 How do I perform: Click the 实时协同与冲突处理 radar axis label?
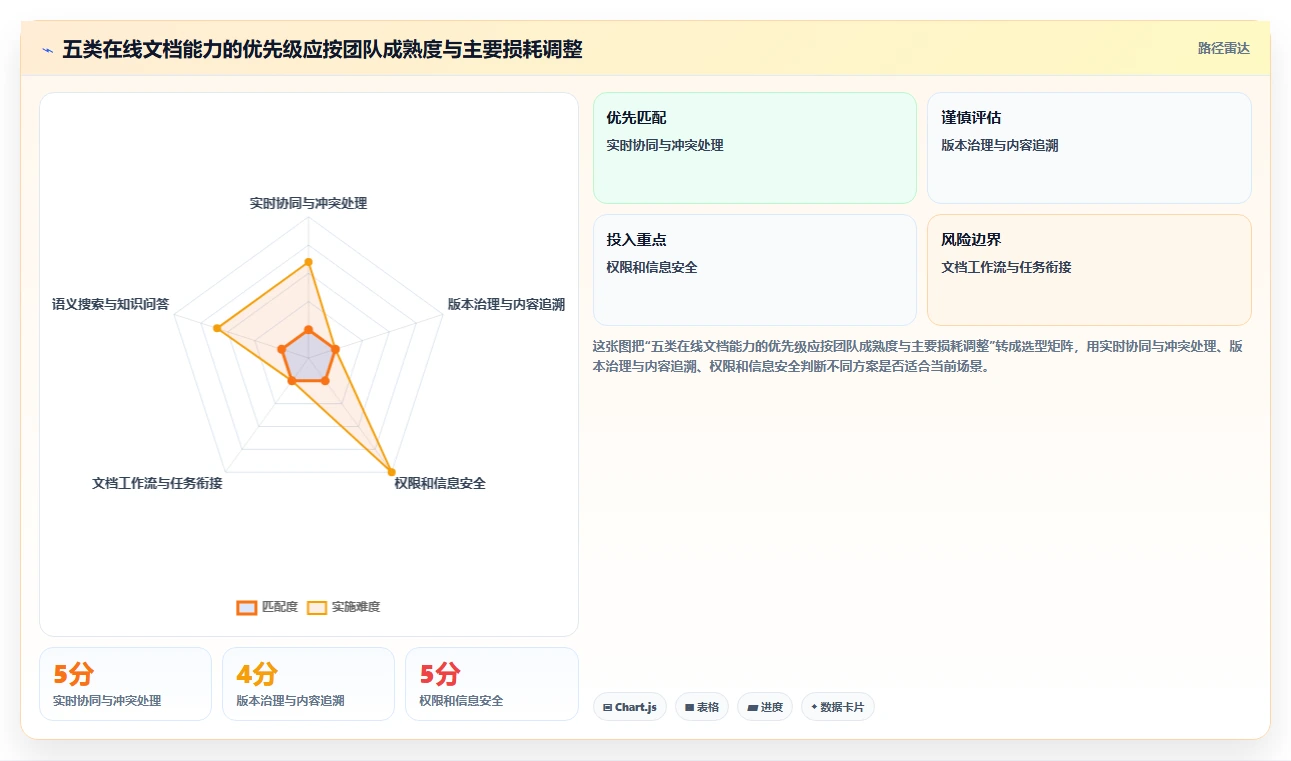pos(308,203)
